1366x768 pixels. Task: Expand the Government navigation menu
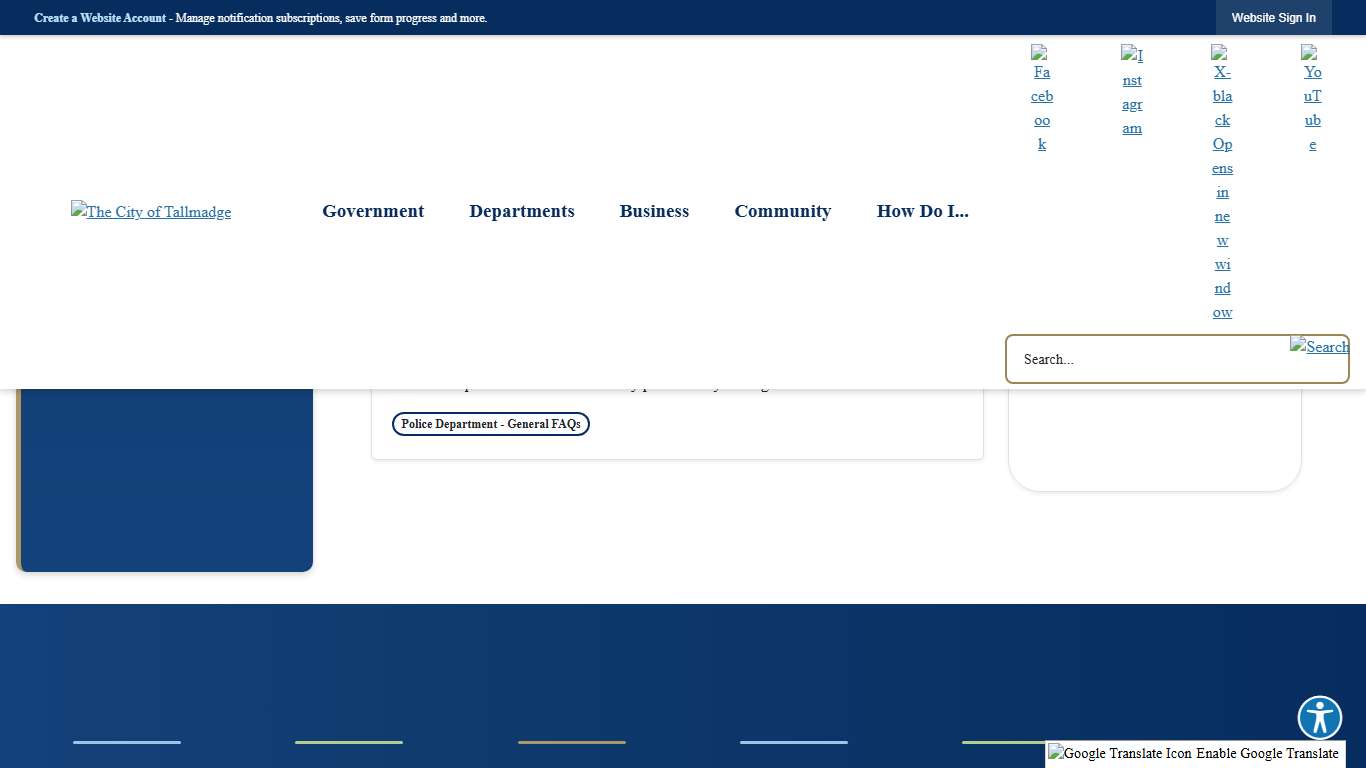point(372,211)
